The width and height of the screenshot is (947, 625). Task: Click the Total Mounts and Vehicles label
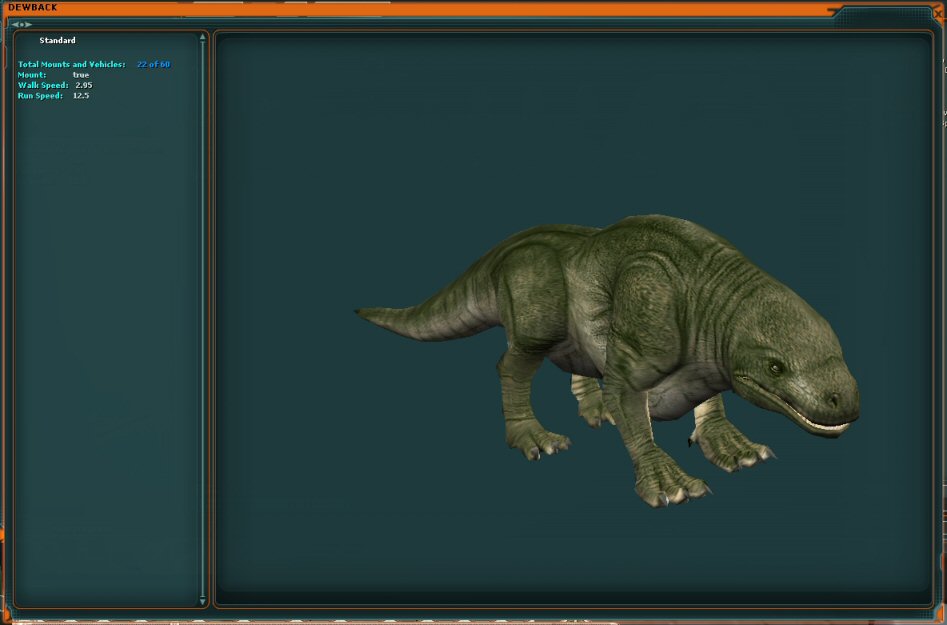point(72,65)
